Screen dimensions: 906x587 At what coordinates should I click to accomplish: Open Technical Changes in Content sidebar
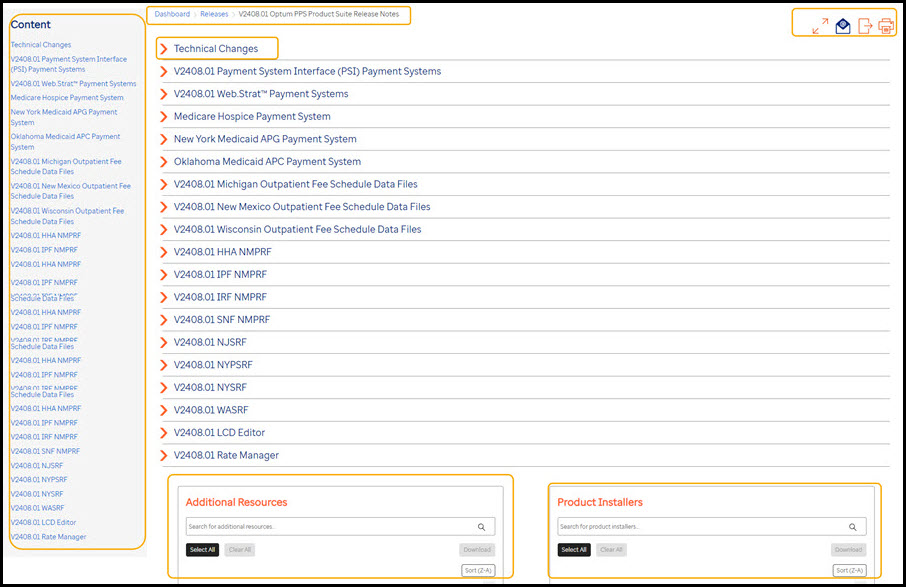point(41,44)
